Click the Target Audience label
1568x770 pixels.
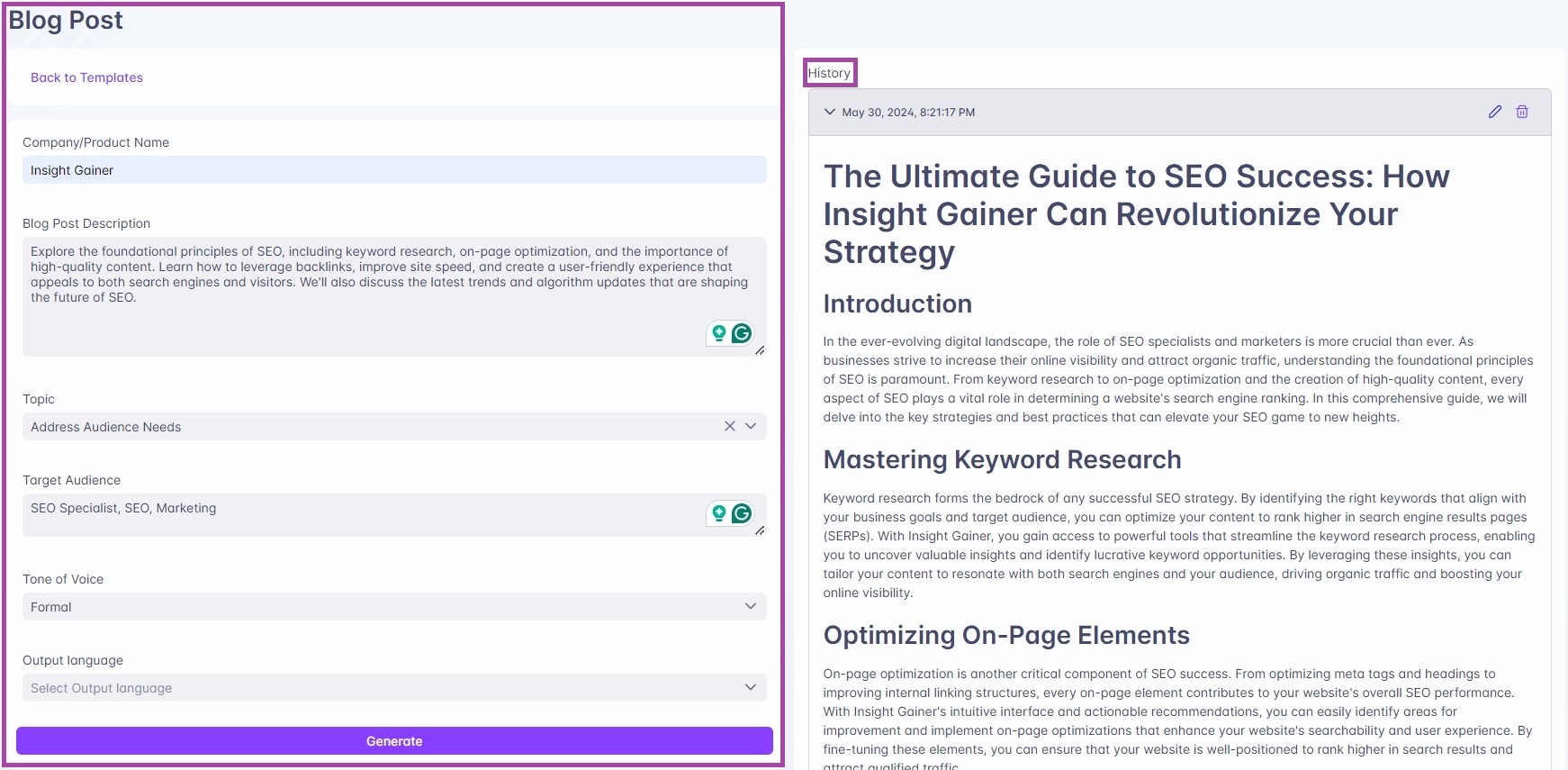[x=71, y=480]
